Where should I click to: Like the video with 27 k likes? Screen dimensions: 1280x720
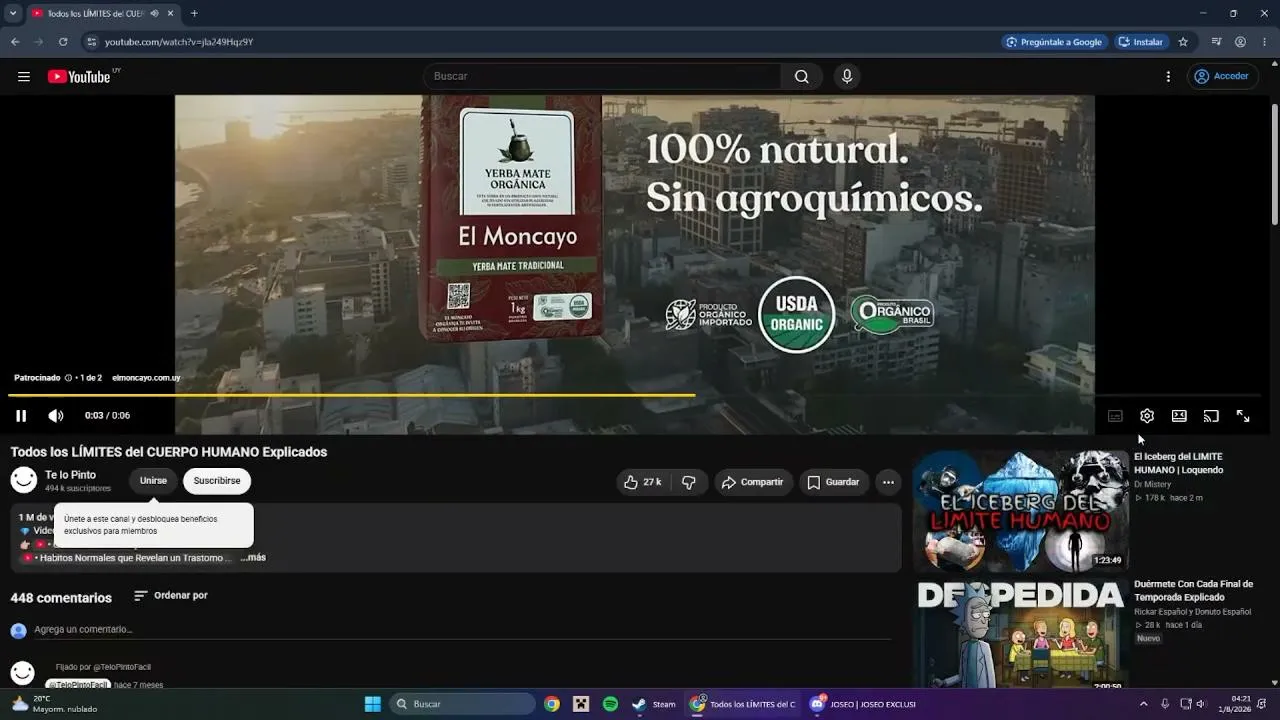click(642, 482)
